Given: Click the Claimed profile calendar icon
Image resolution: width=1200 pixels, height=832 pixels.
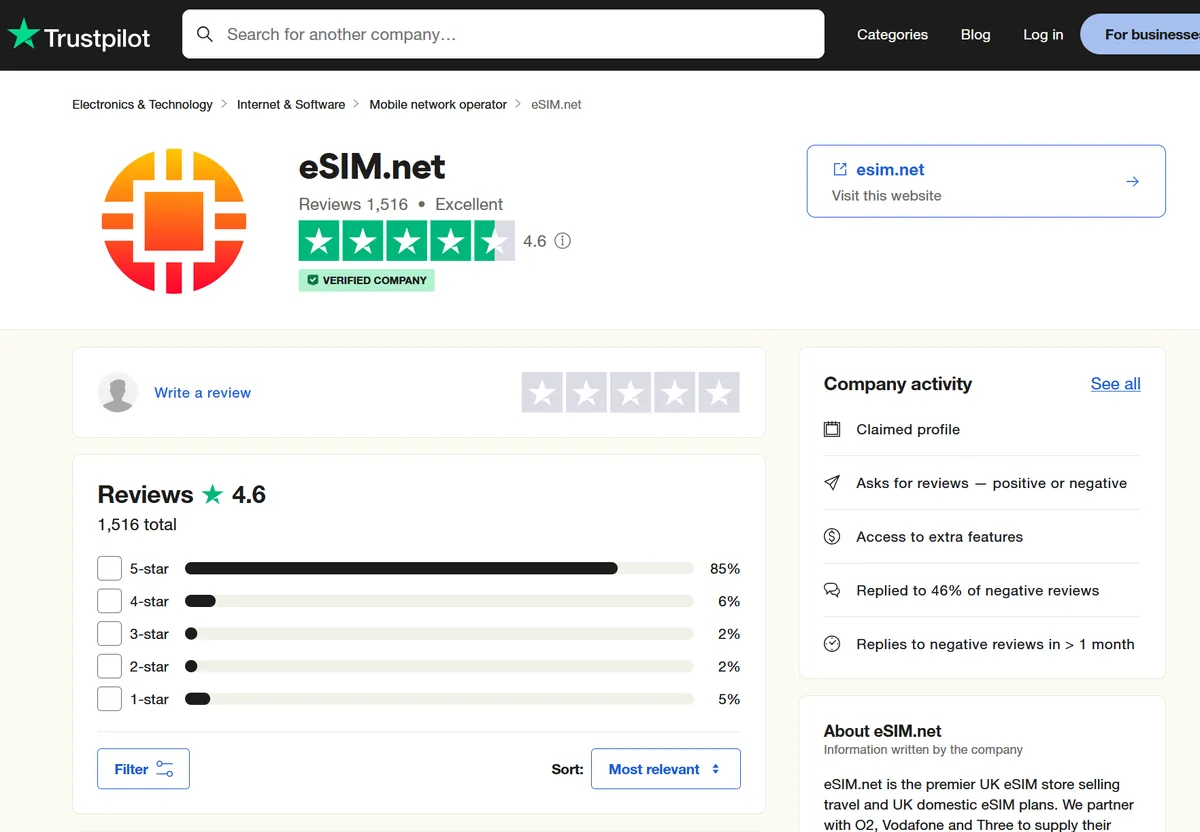Looking at the screenshot, I should click(x=832, y=429).
